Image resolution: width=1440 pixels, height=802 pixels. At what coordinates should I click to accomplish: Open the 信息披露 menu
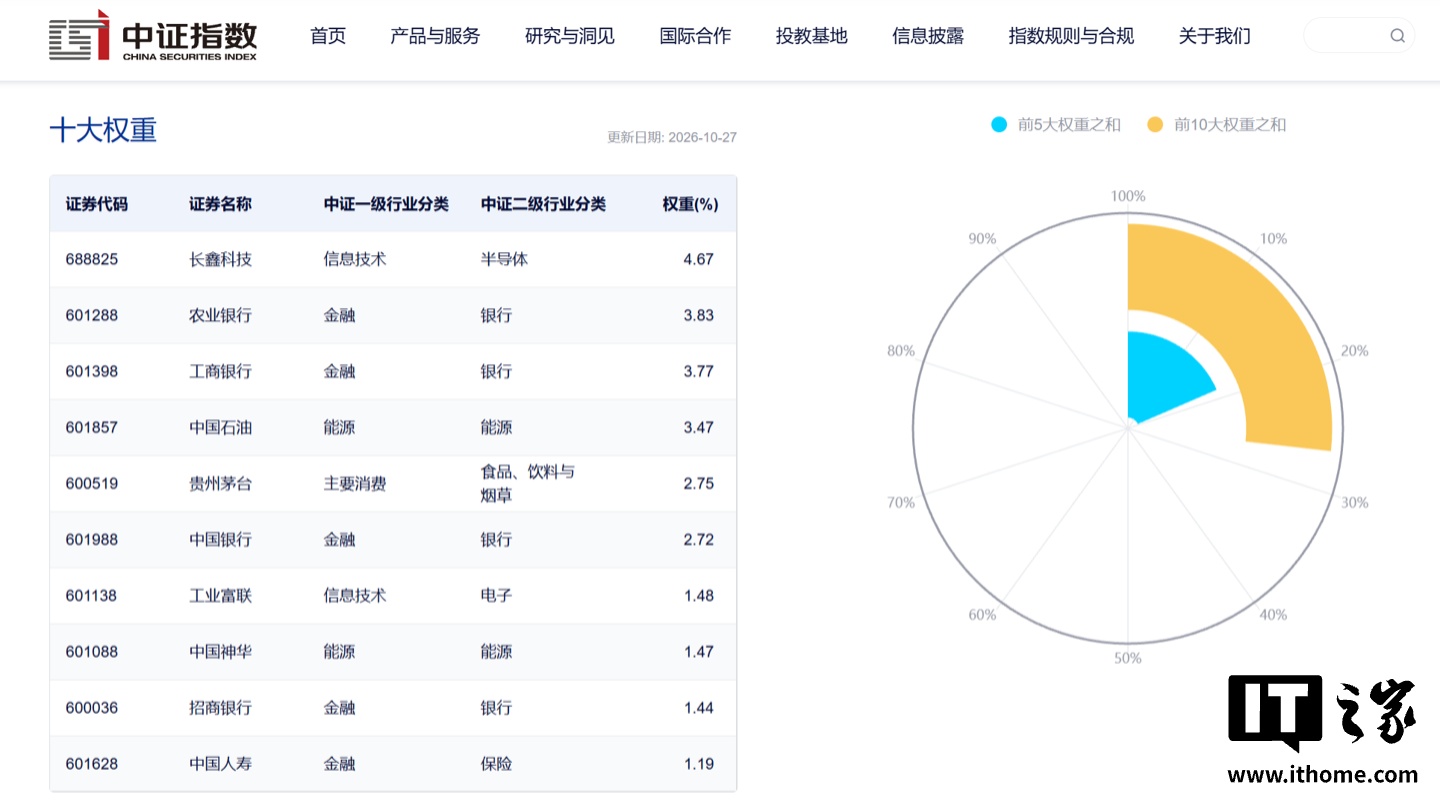[x=928, y=36]
